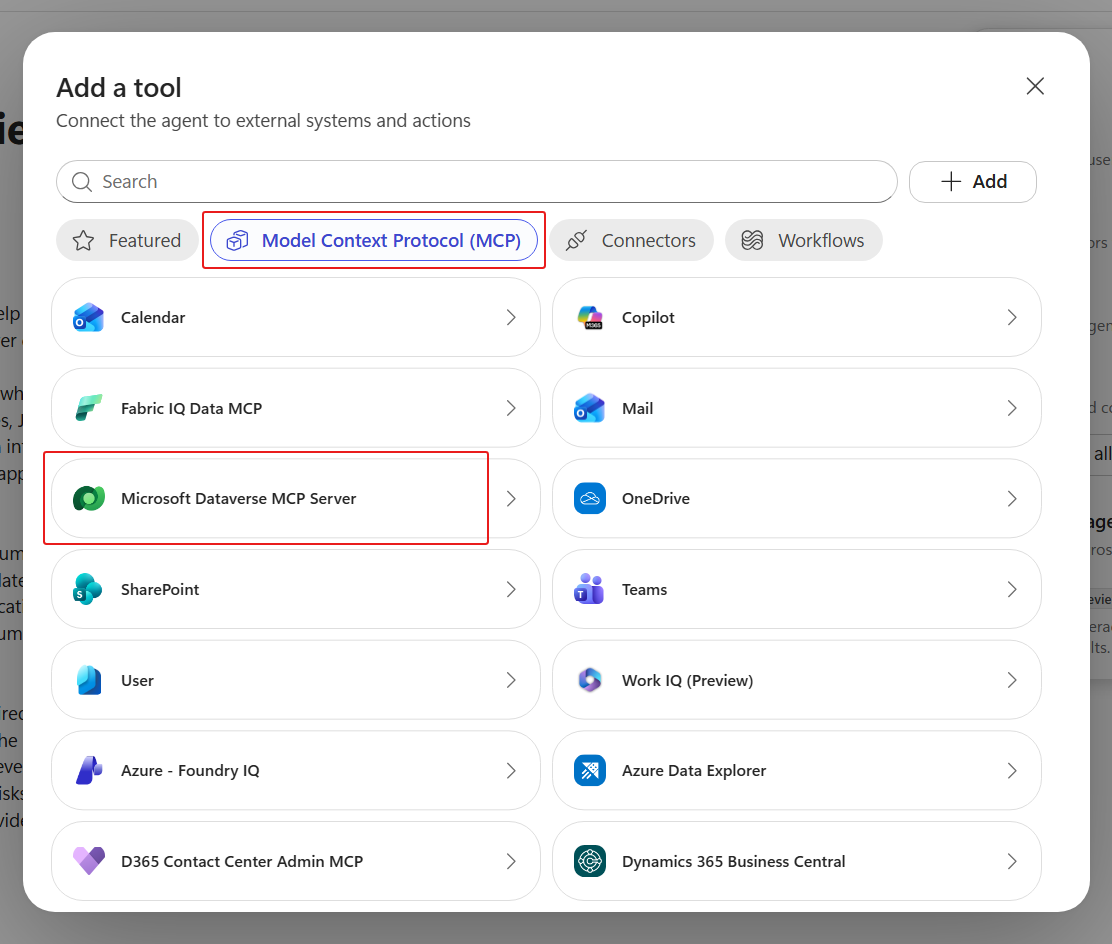1112x944 pixels.
Task: Click the Copilot M365 icon
Action: pyautogui.click(x=589, y=318)
